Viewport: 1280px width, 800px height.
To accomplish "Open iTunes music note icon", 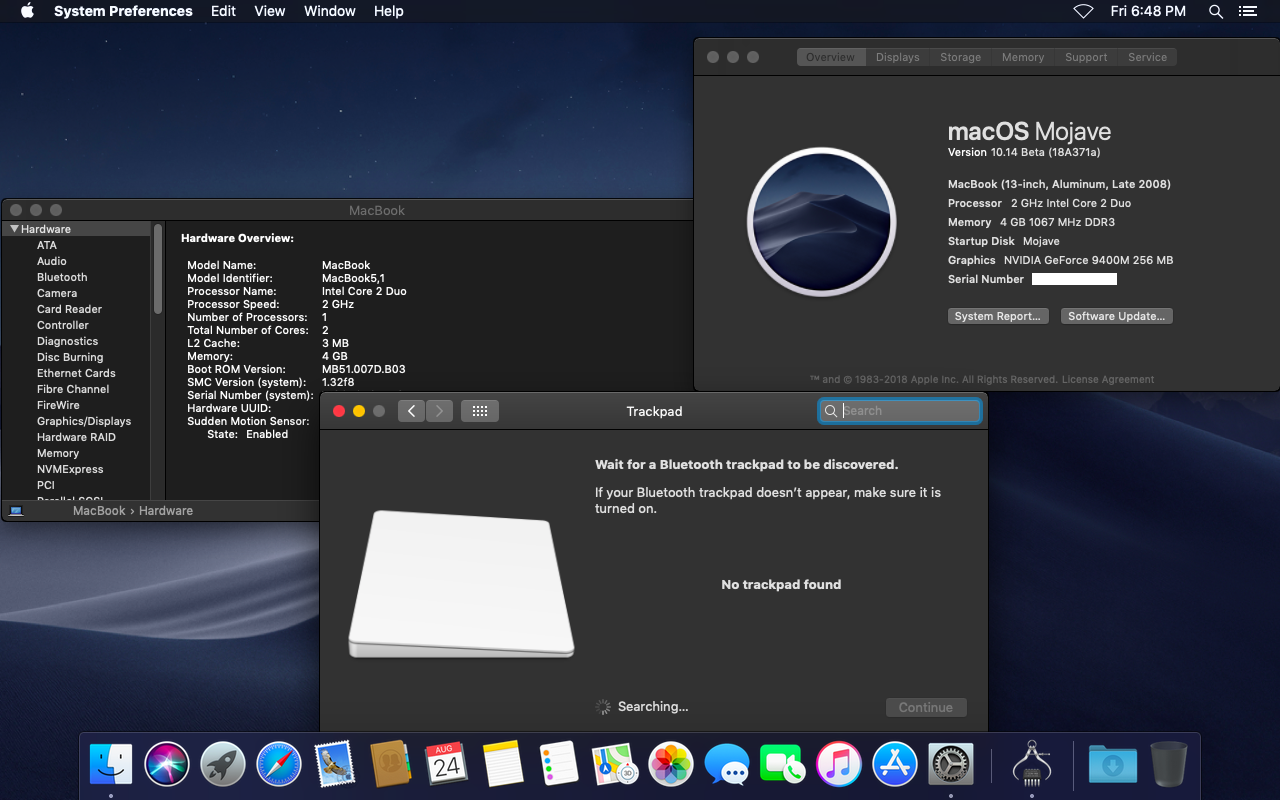I will tap(839, 765).
